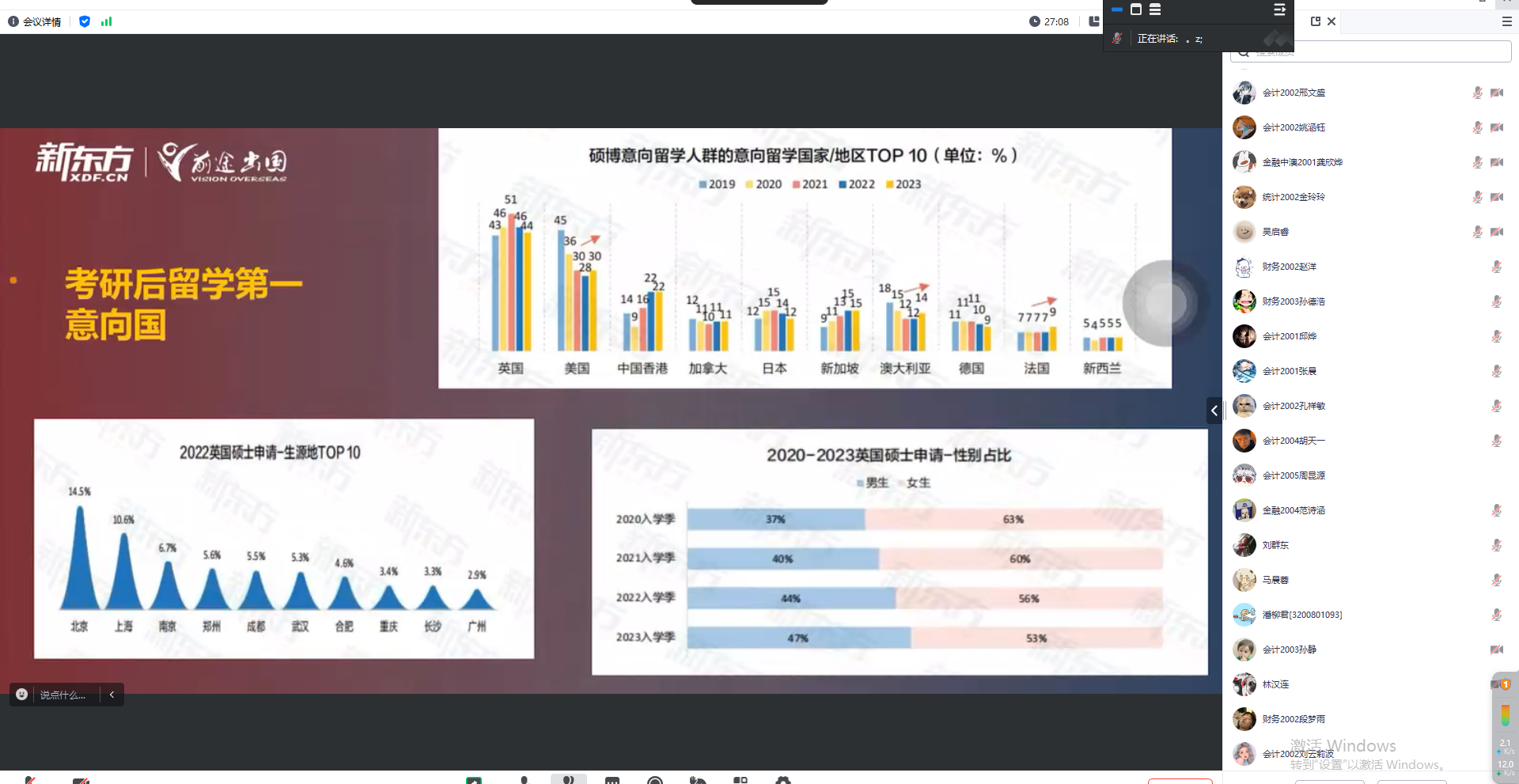Open the emoji picker in chat bar
Image resolution: width=1519 pixels, height=784 pixels.
coord(22,695)
